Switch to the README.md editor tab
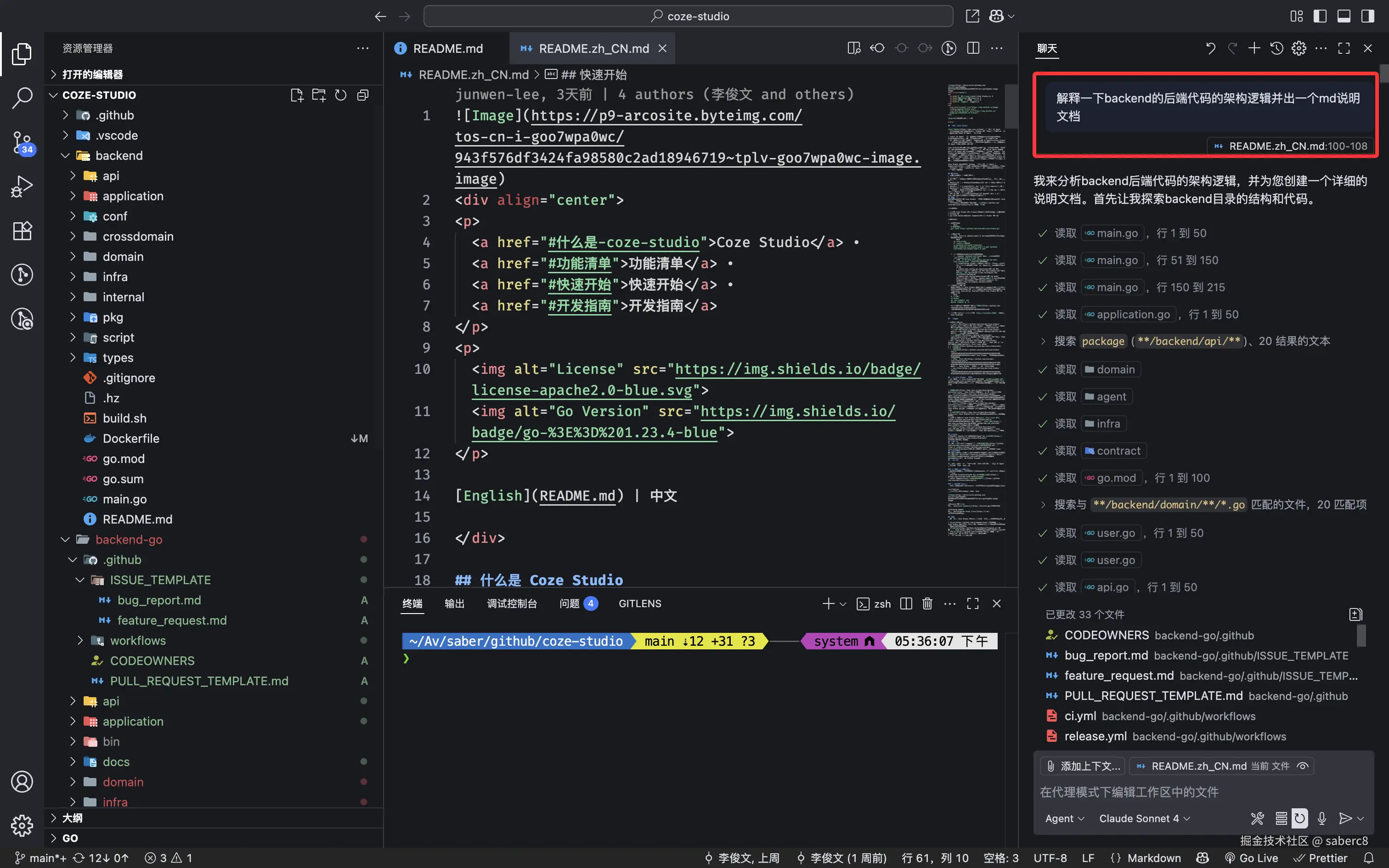The image size is (1389, 868). [447, 49]
